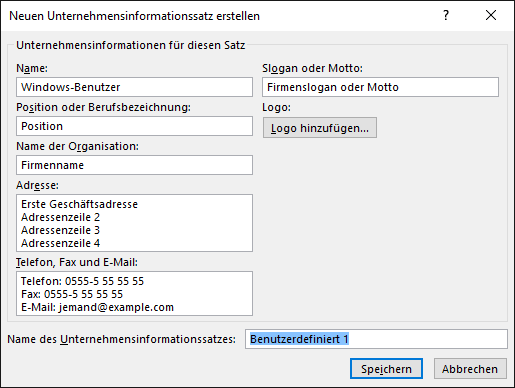Click the Position oder Berufsbezeichnung input field
This screenshot has width=515, height=388.
pos(134,126)
